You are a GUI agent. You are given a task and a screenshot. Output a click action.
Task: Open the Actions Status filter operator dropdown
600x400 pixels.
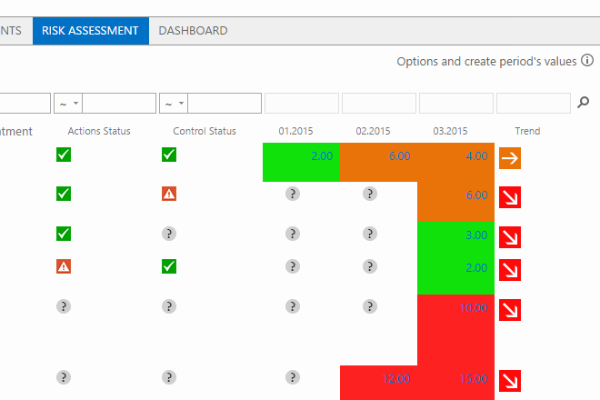(68, 103)
